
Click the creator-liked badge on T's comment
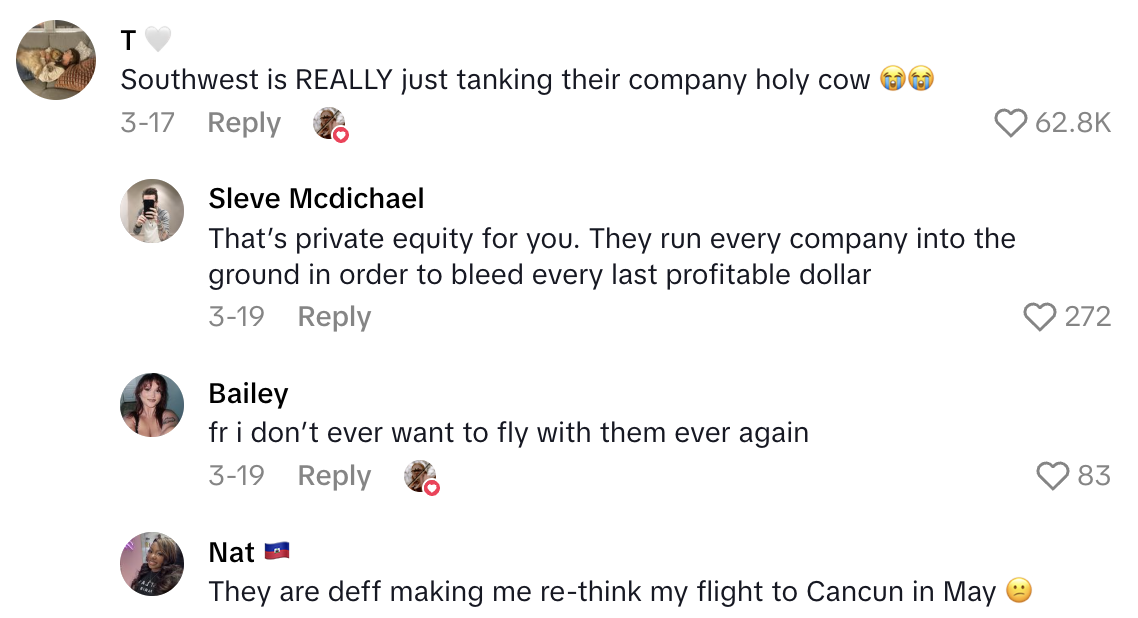[x=330, y=125]
